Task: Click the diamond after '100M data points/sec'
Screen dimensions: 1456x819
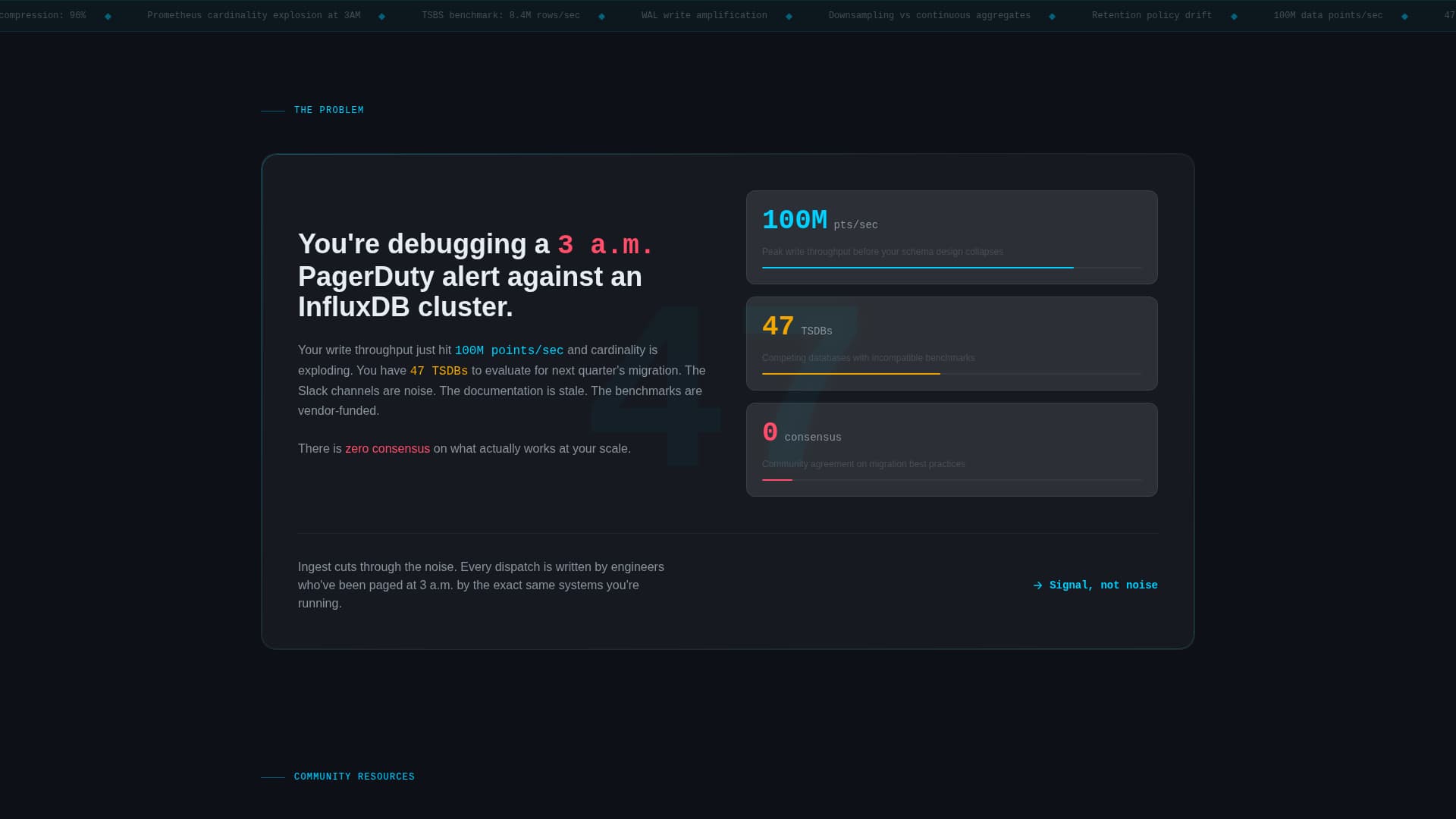Action: [x=1404, y=17]
